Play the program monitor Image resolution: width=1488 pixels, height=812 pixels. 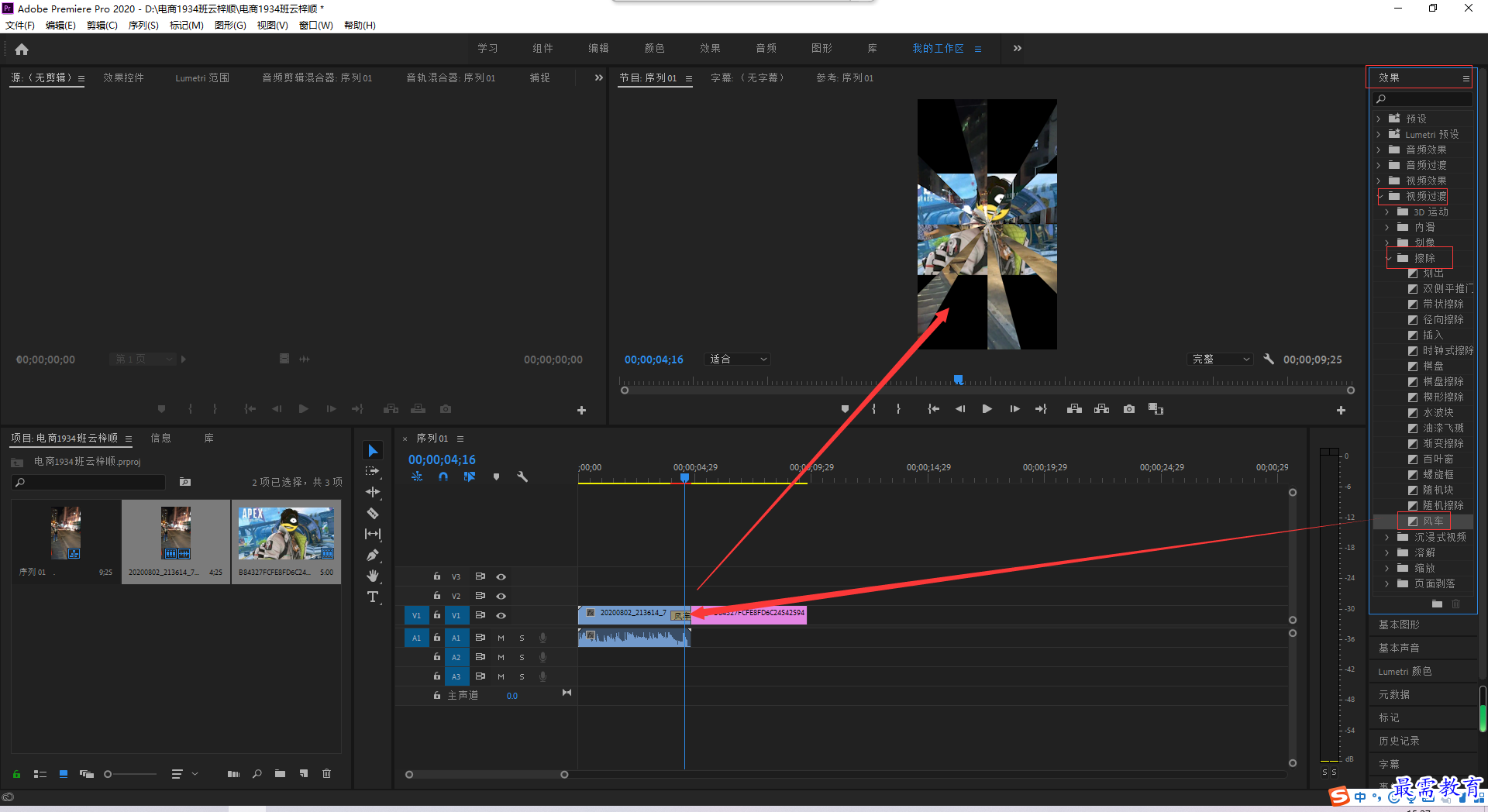(987, 409)
